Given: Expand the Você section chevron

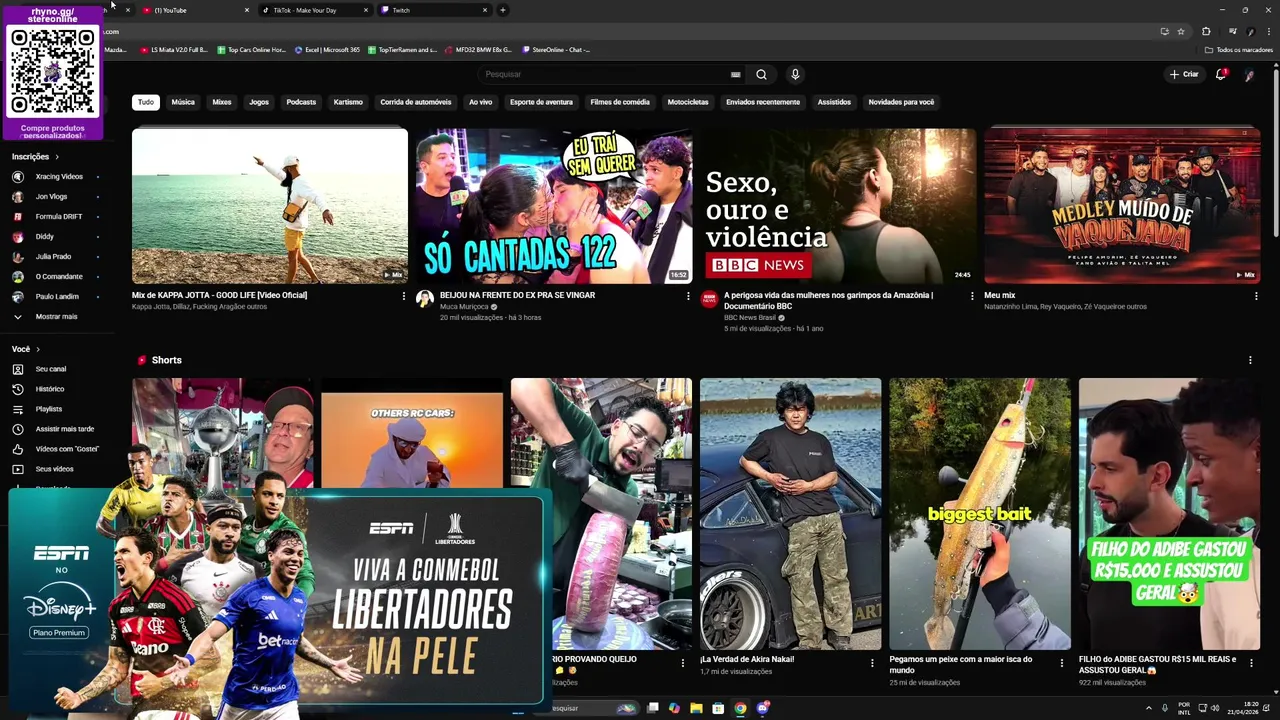Looking at the screenshot, I should pyautogui.click(x=38, y=349).
